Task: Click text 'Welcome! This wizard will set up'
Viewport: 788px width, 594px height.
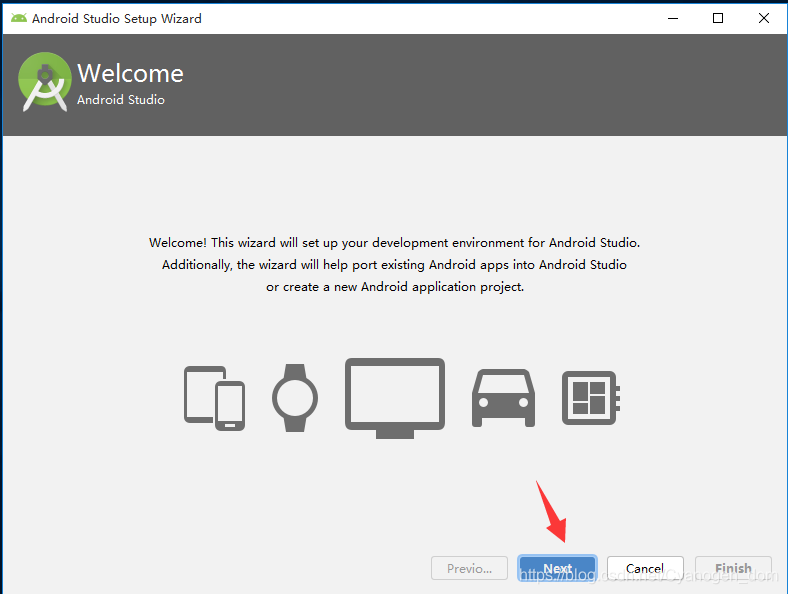Action: pos(244,243)
